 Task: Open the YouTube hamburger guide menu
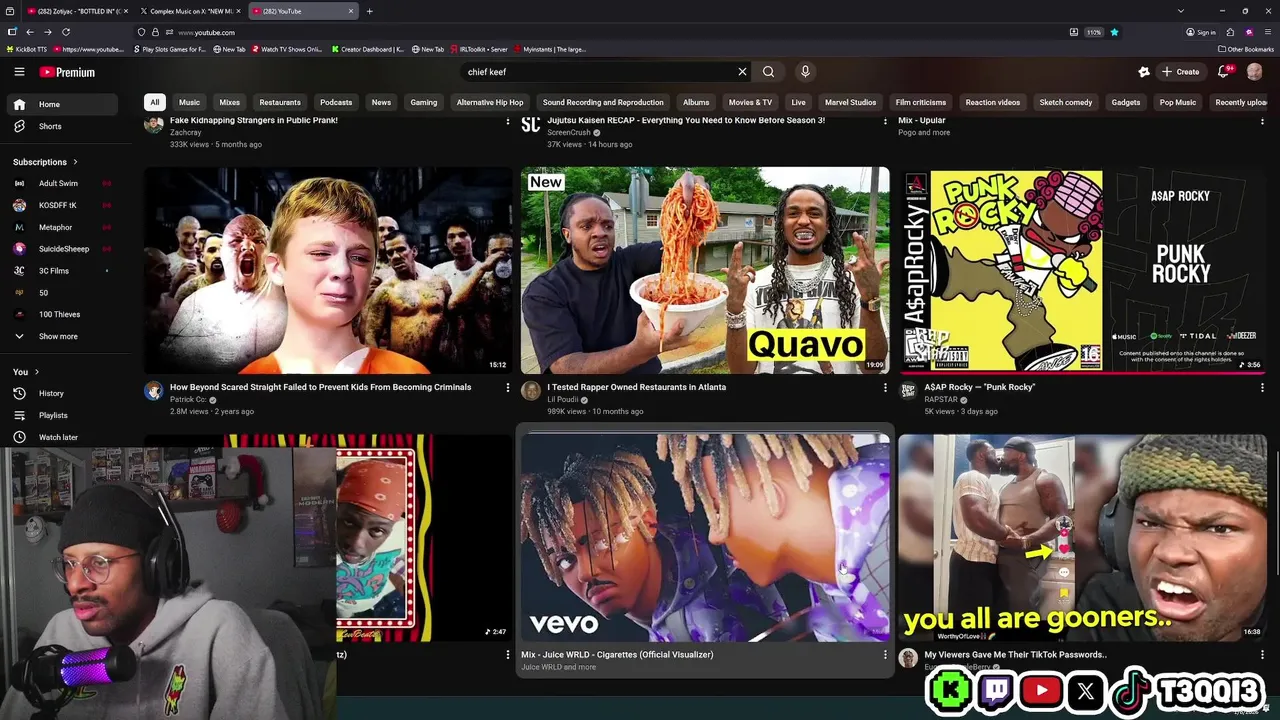[19, 72]
